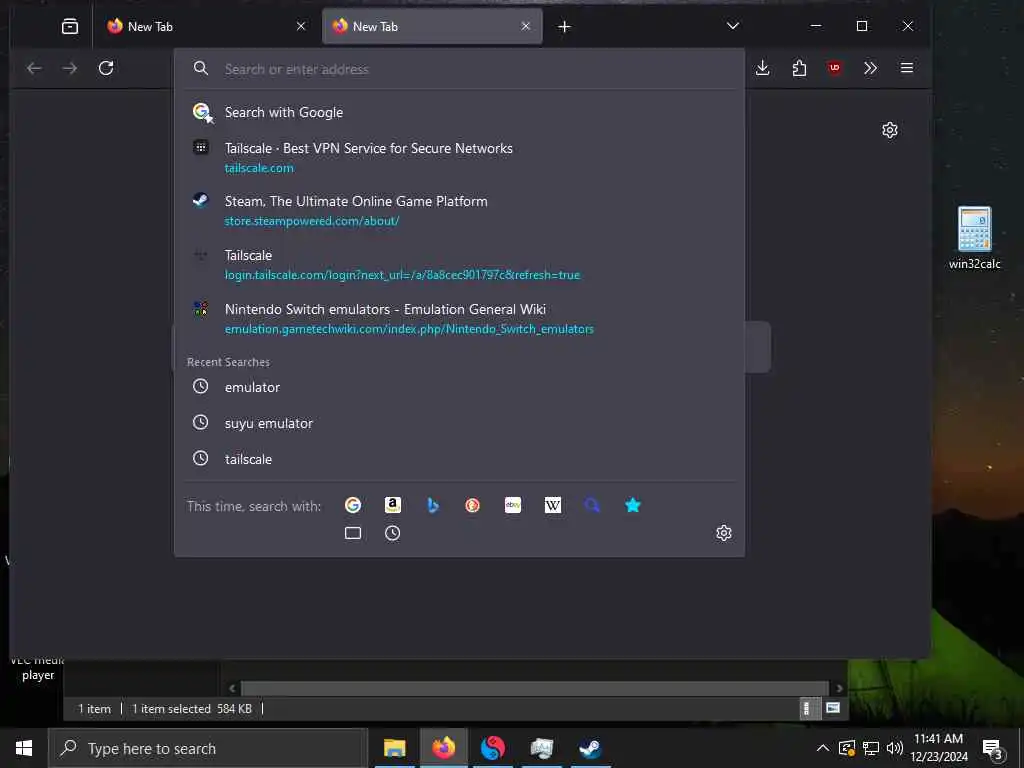Select recent search 'emulator'

pyautogui.click(x=459, y=387)
